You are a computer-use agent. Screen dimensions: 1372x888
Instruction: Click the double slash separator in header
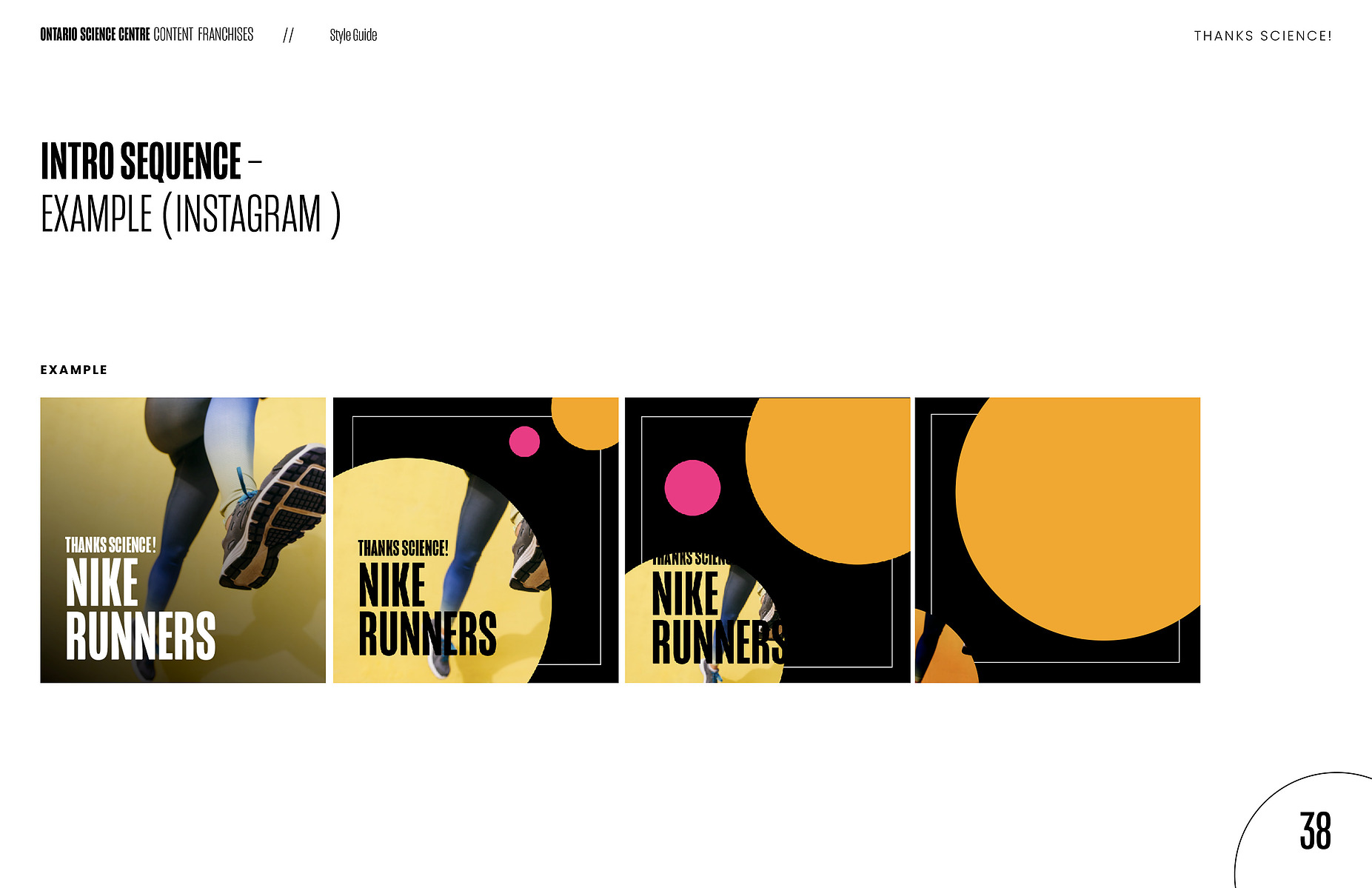point(288,36)
